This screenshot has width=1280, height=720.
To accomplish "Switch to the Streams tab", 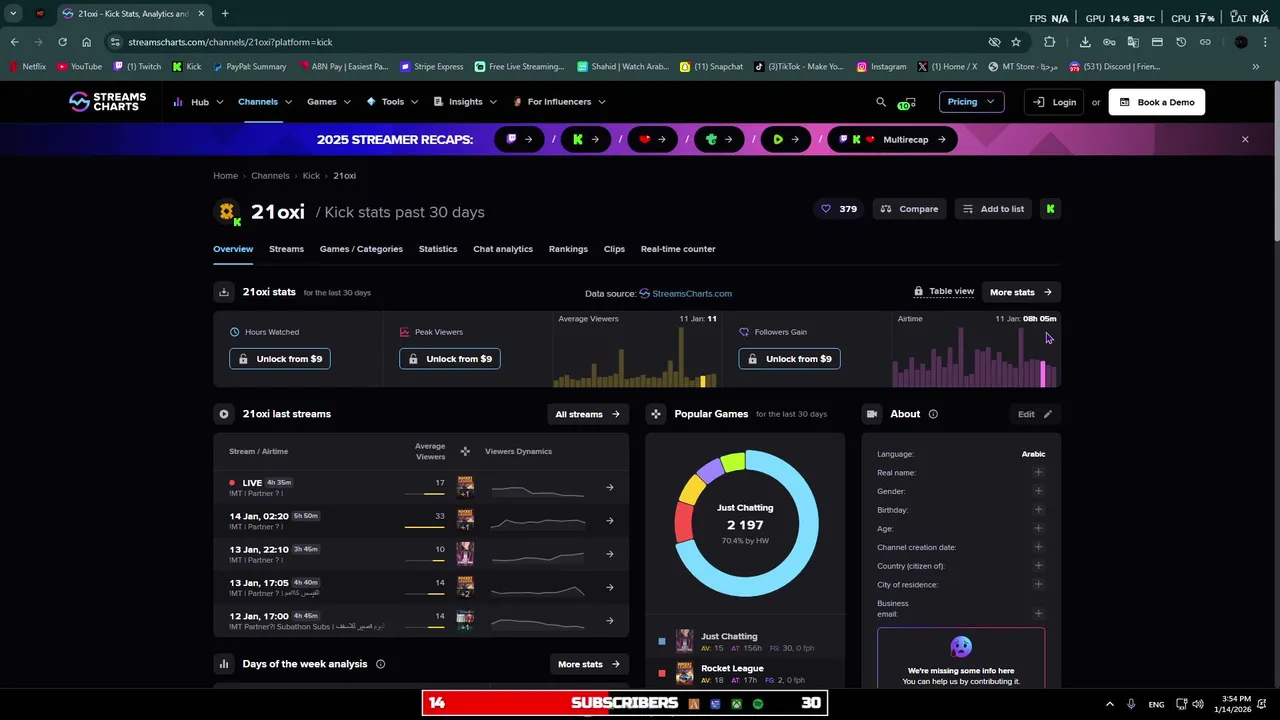I will [x=286, y=249].
